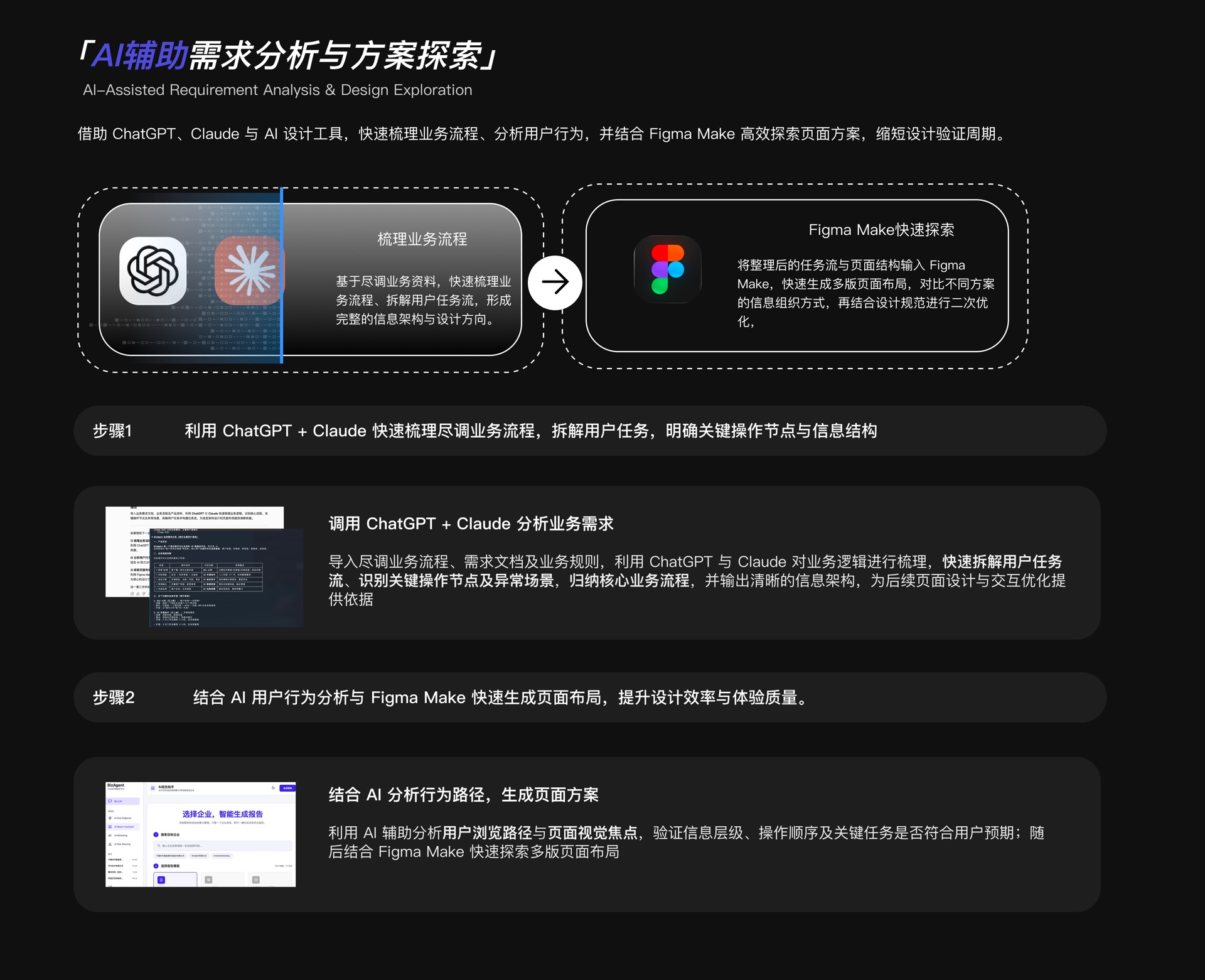Click the white circular arrow between cards
The image size is (1205, 980).
(555, 283)
